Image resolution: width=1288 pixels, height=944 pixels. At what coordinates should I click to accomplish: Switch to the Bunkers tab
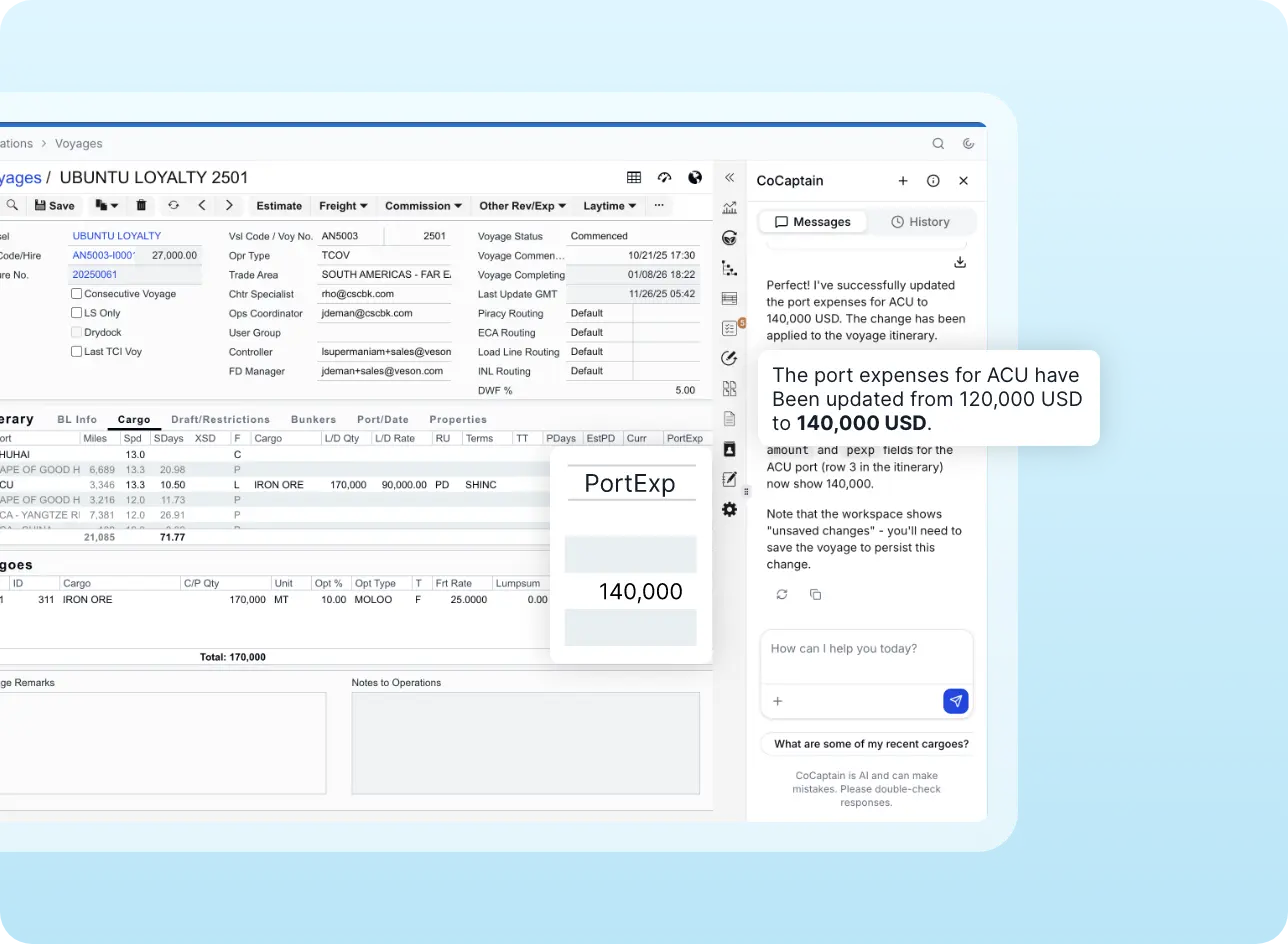click(x=313, y=420)
